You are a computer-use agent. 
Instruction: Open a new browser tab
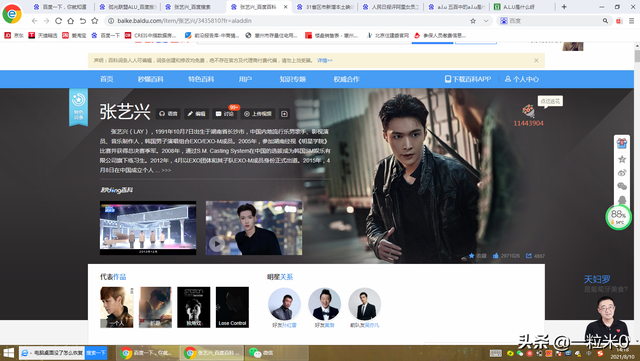pos(564,7)
